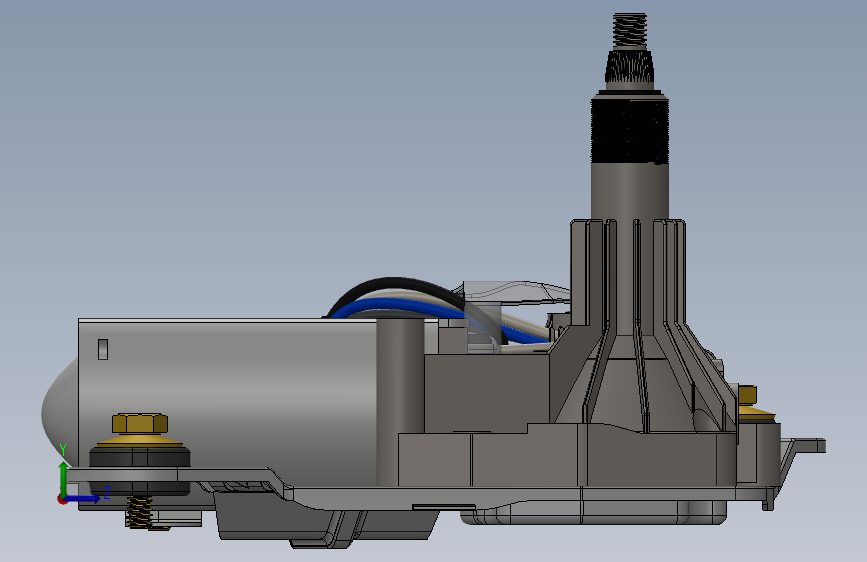Image resolution: width=867 pixels, height=562 pixels.
Task: Select the brass hex nut at right side
Action: [x=748, y=395]
